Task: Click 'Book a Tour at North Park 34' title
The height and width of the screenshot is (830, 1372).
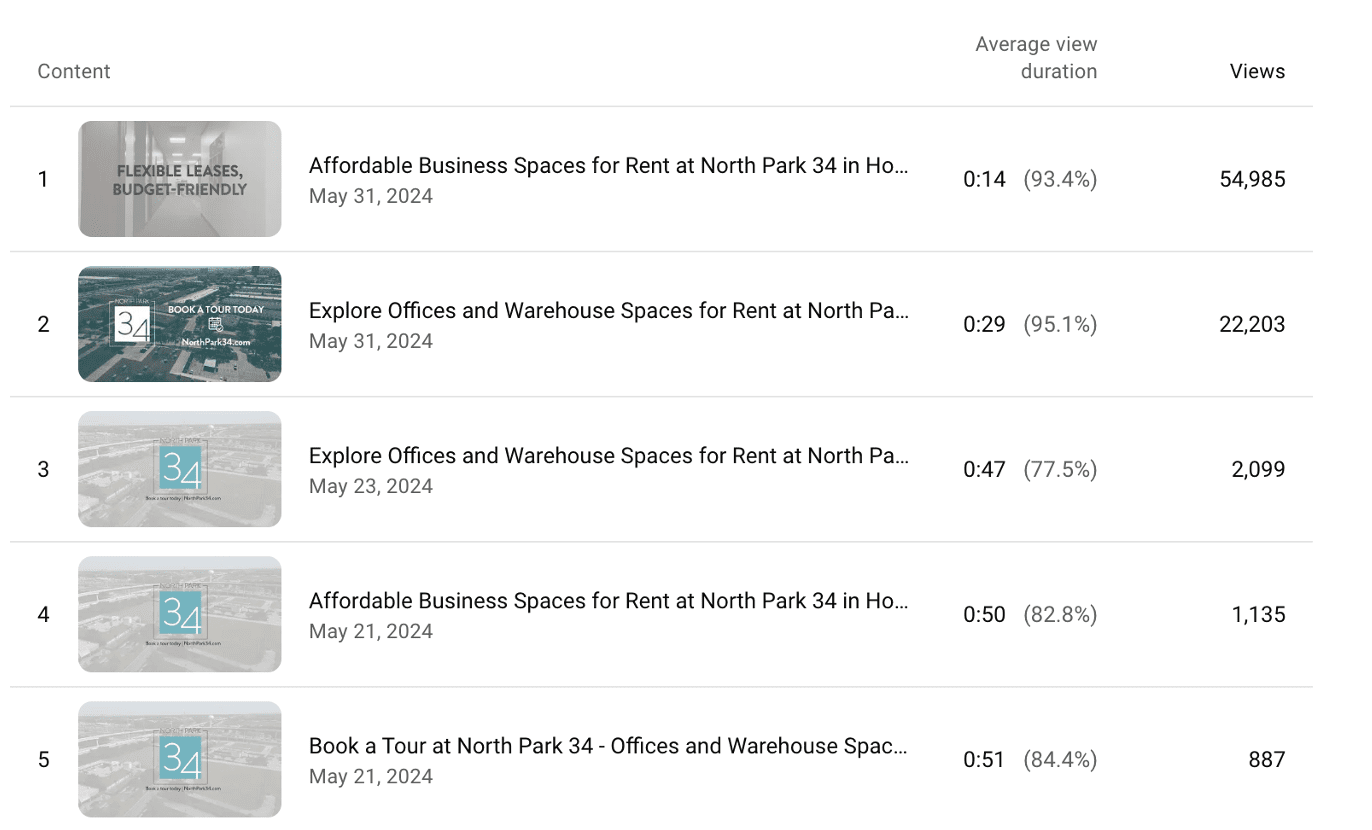Action: pos(608,745)
